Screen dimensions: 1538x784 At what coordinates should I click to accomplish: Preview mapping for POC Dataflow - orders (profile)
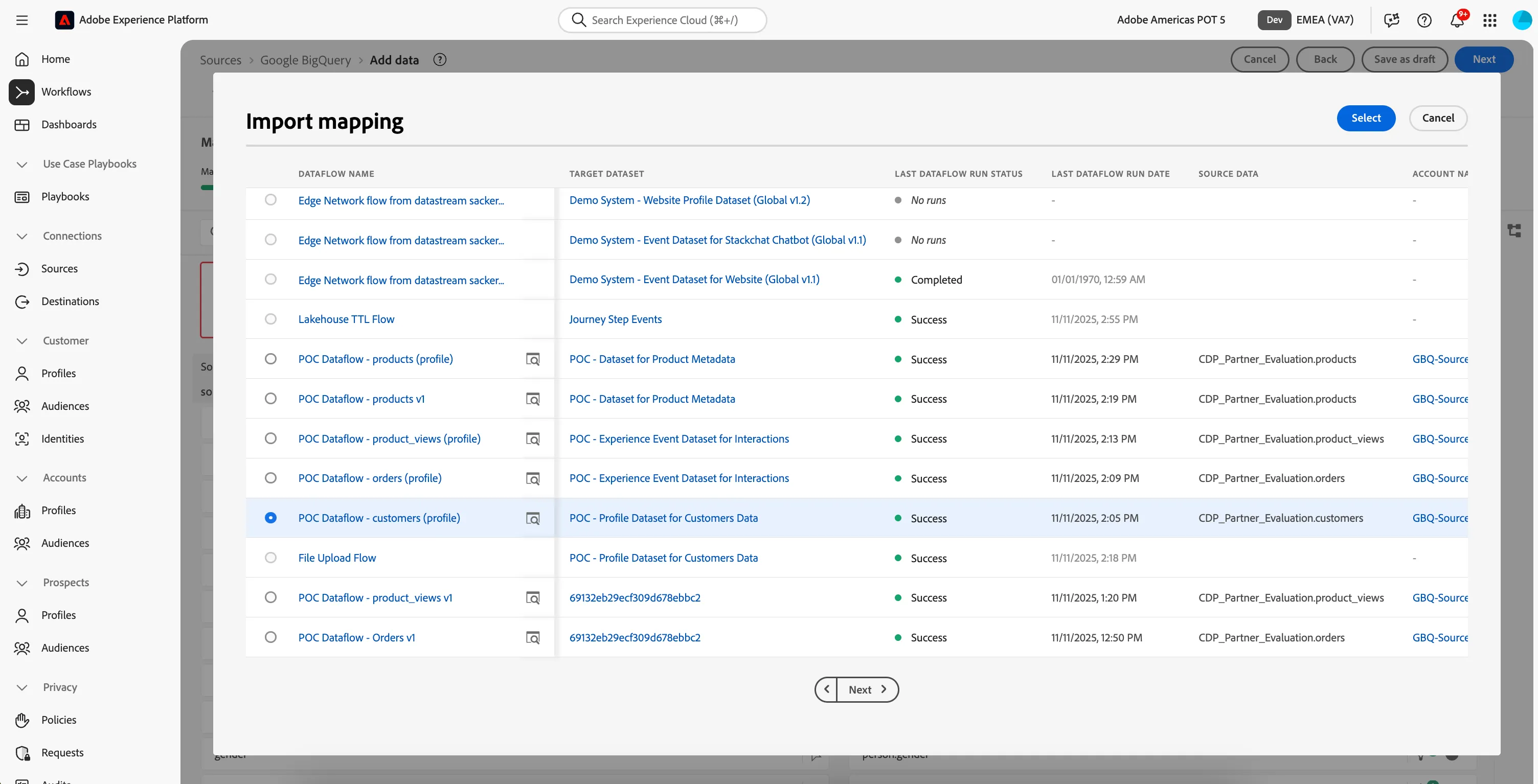coord(533,478)
